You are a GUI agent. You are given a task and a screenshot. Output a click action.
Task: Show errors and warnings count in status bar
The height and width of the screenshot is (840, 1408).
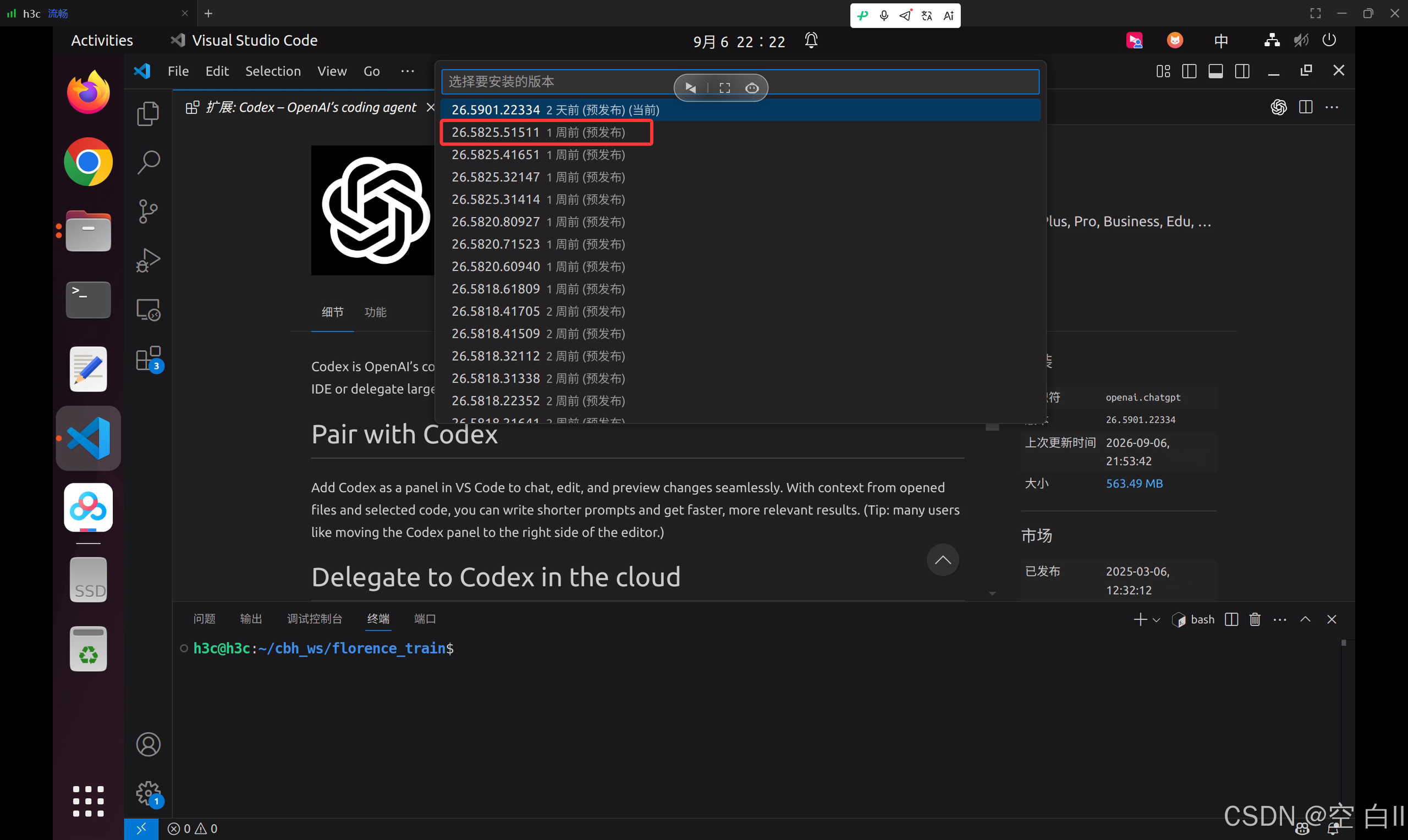click(x=193, y=828)
